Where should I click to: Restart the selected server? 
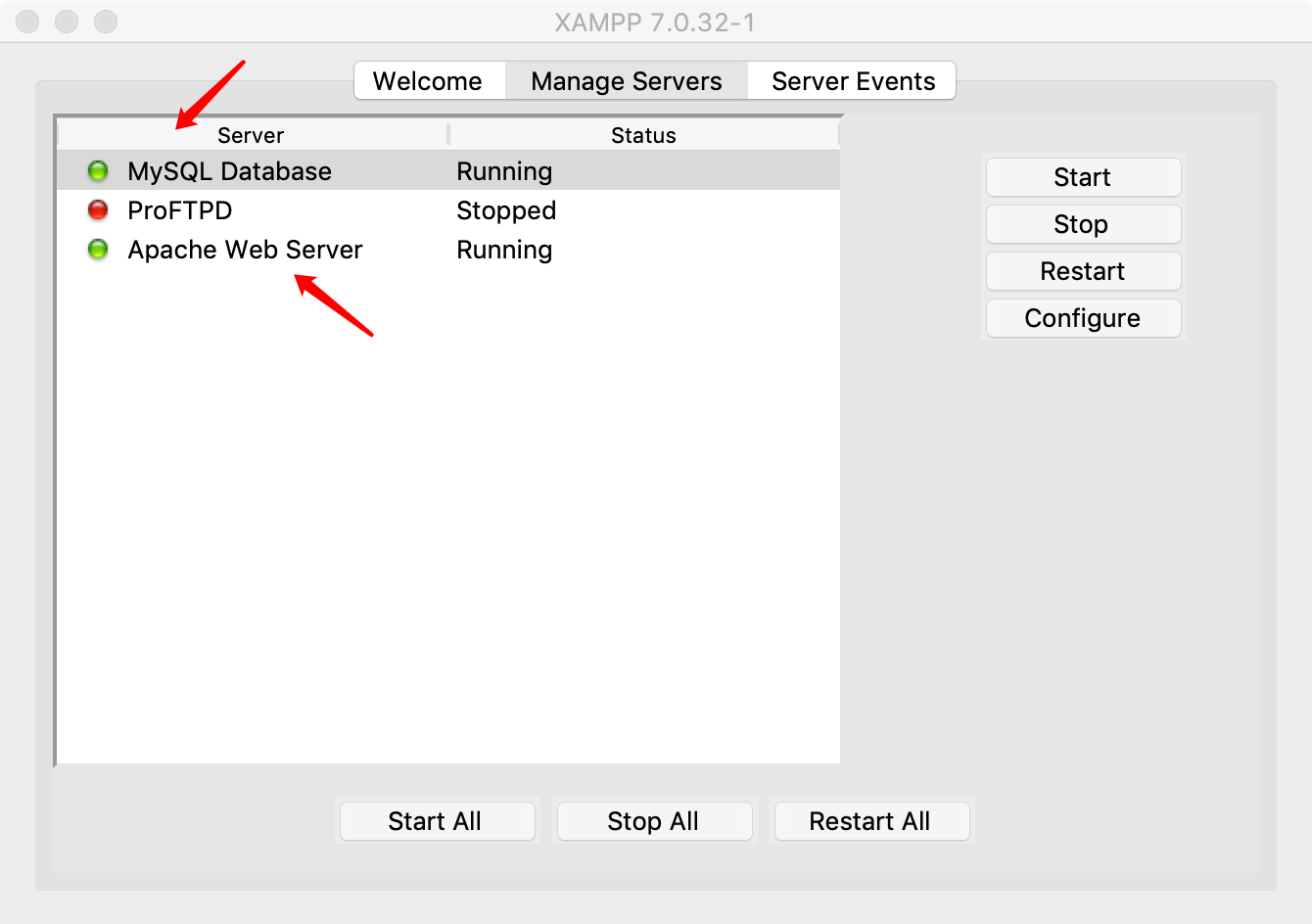pos(1083,271)
